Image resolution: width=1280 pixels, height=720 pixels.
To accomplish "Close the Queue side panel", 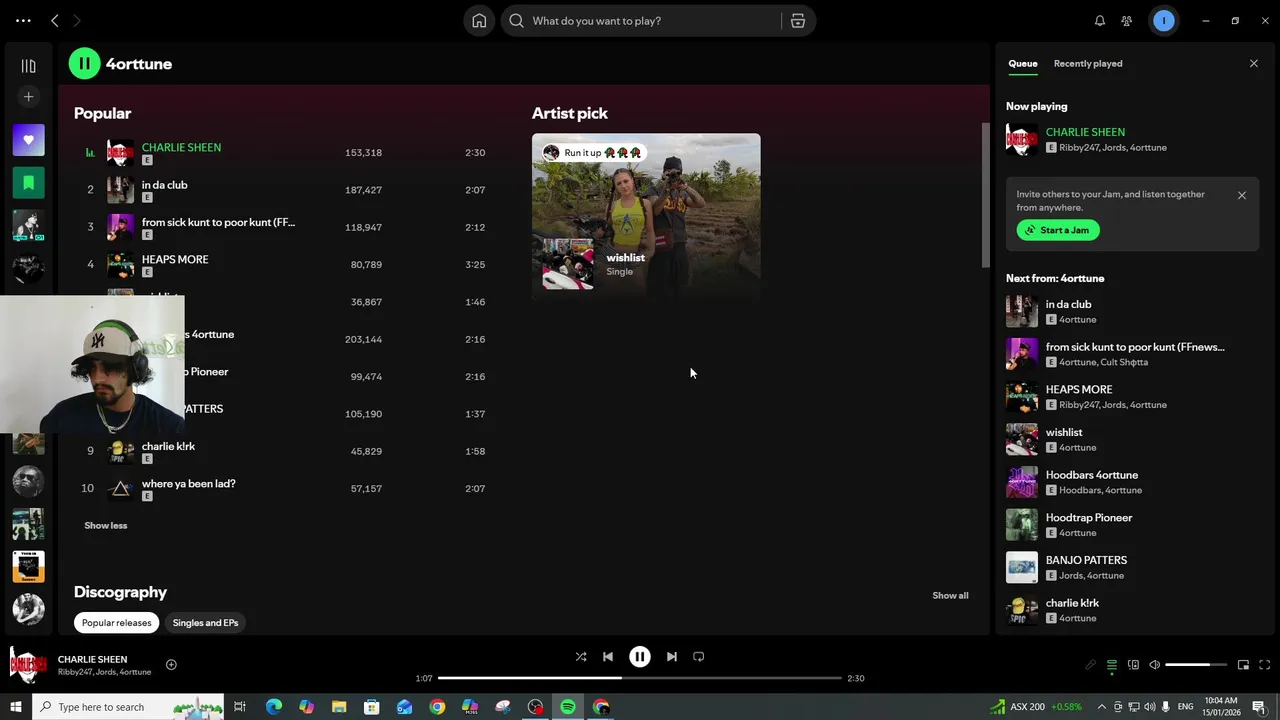I will (1254, 64).
